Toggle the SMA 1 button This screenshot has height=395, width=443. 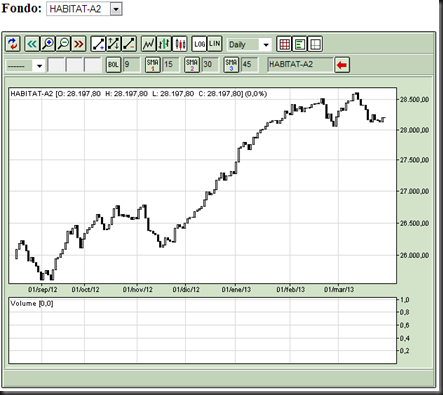pyautogui.click(x=153, y=64)
